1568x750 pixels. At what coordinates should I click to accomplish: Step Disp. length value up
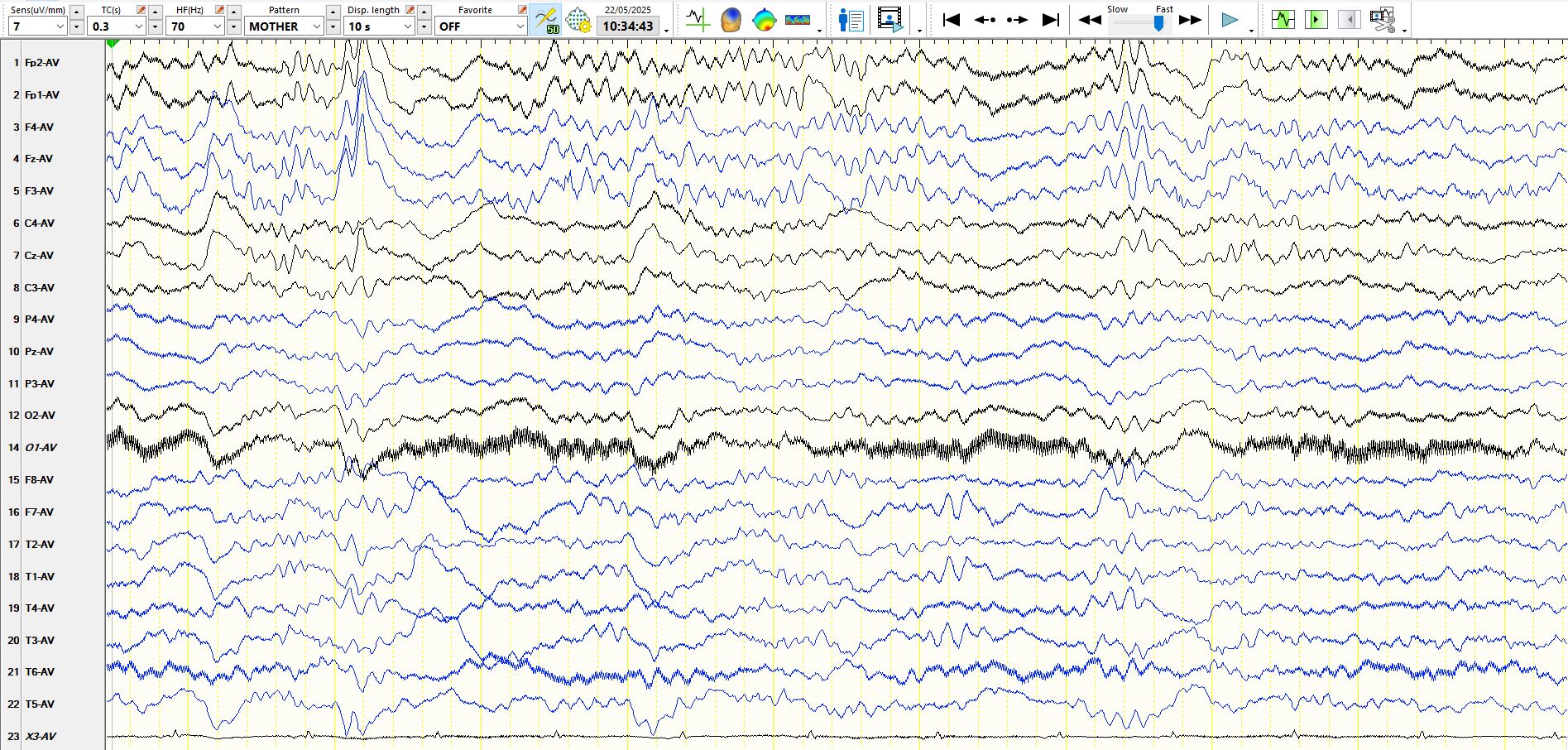click(x=424, y=12)
